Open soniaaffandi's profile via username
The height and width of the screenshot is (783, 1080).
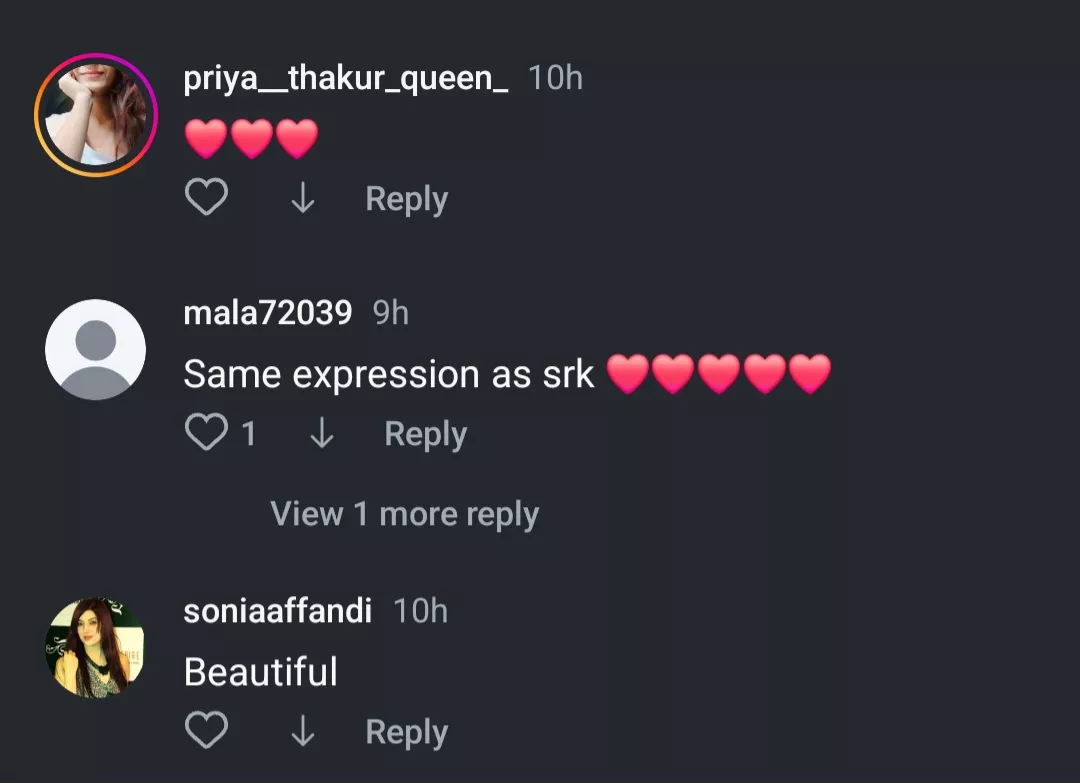pyautogui.click(x=277, y=611)
